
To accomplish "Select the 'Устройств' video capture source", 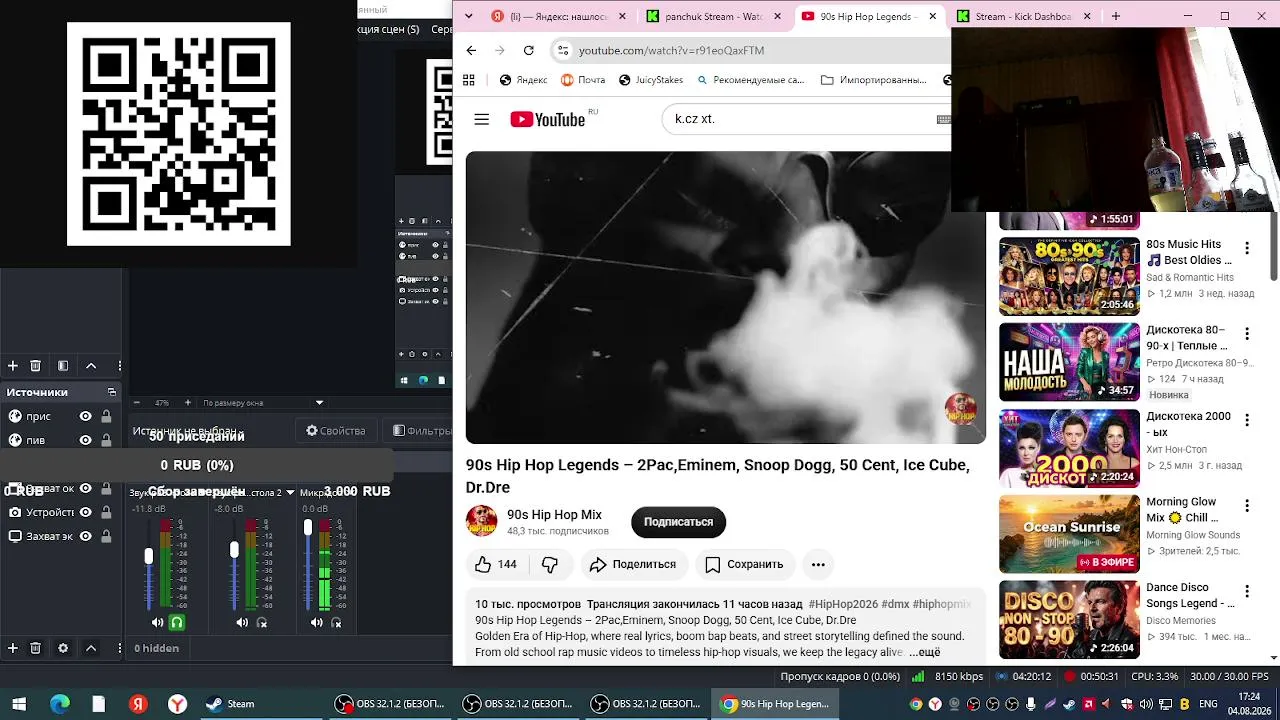I will point(60,512).
